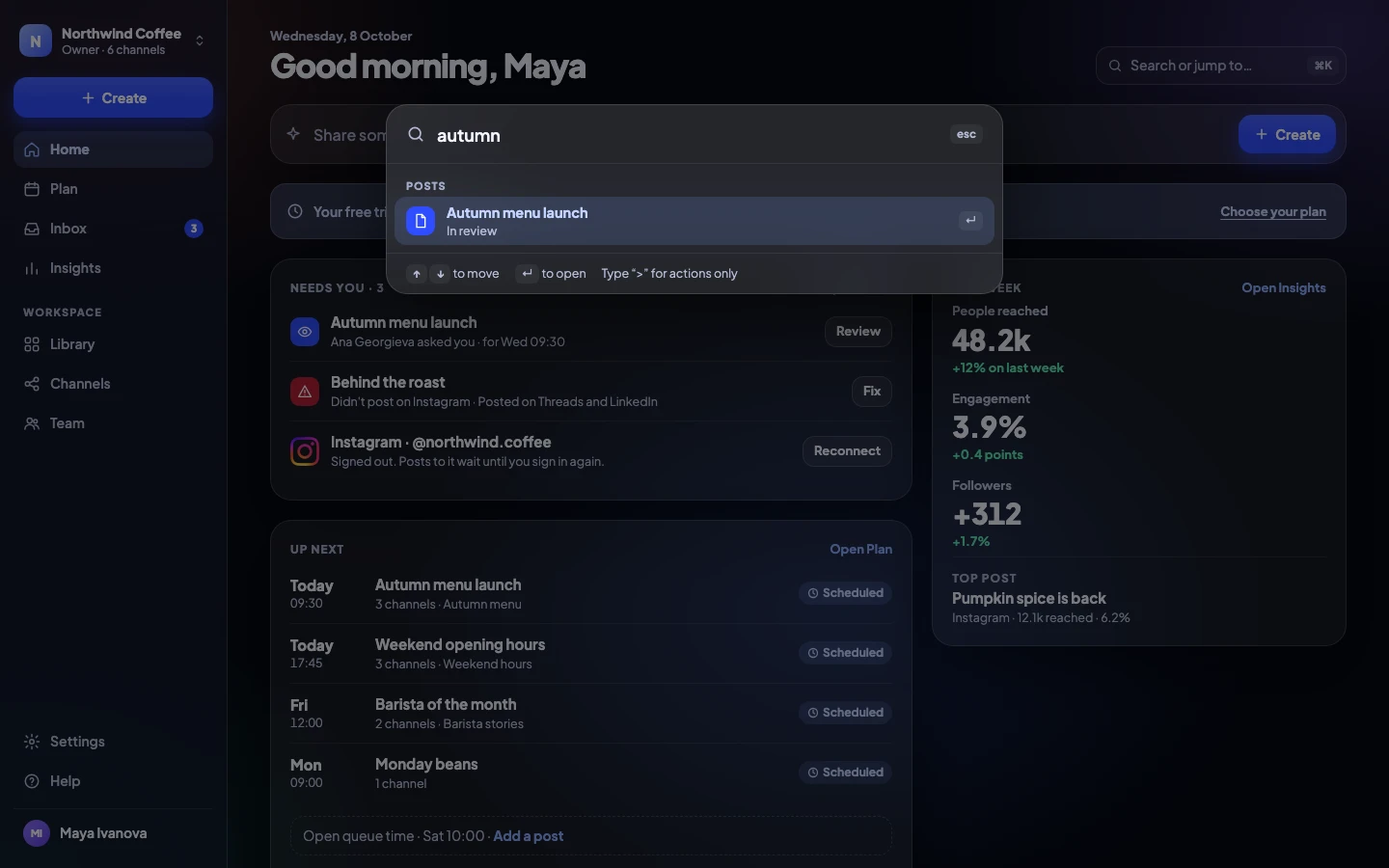Click the Search or jump to box
The image size is (1389, 868).
click(1221, 66)
